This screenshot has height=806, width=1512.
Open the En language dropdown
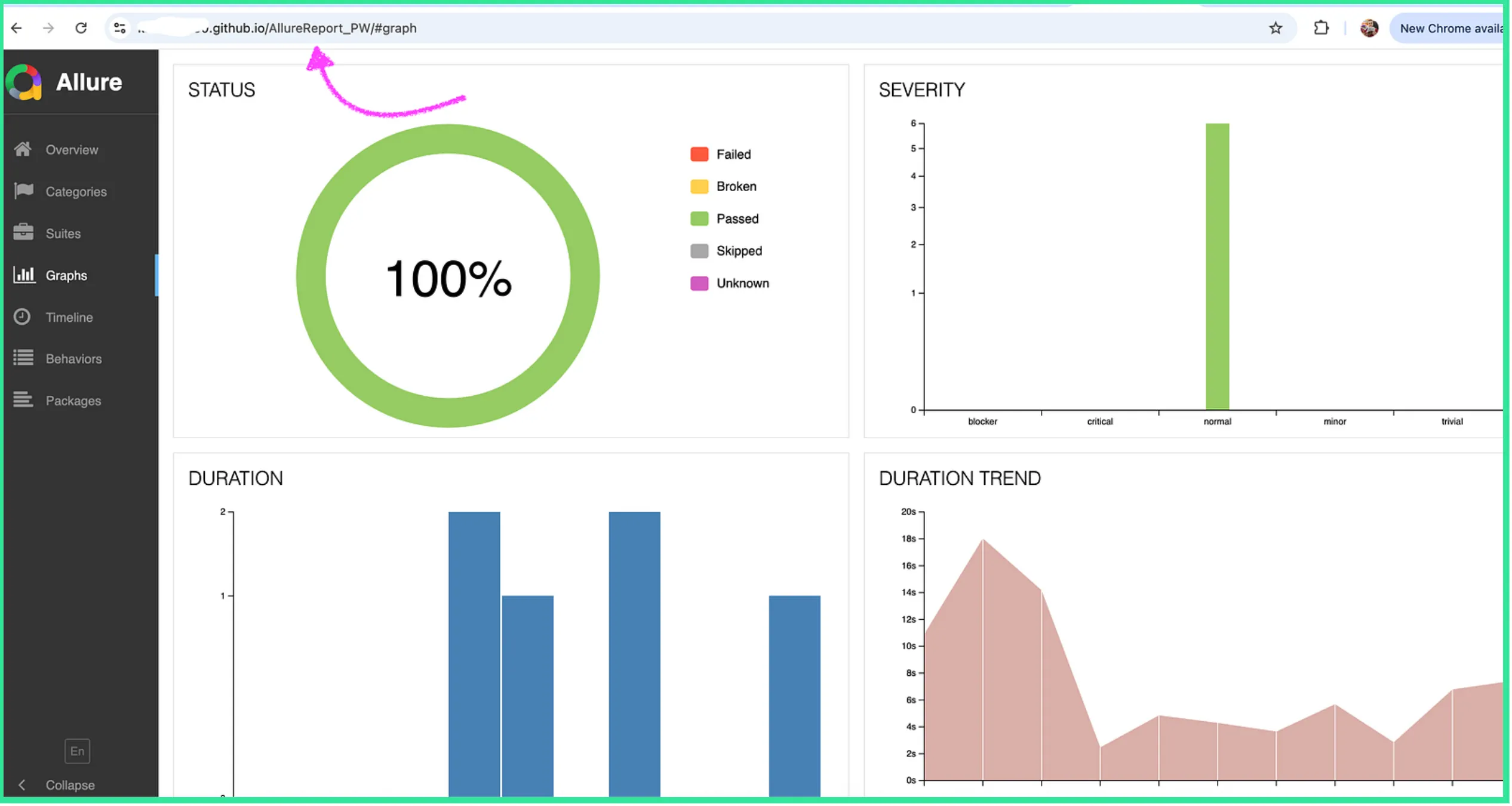pyautogui.click(x=77, y=751)
